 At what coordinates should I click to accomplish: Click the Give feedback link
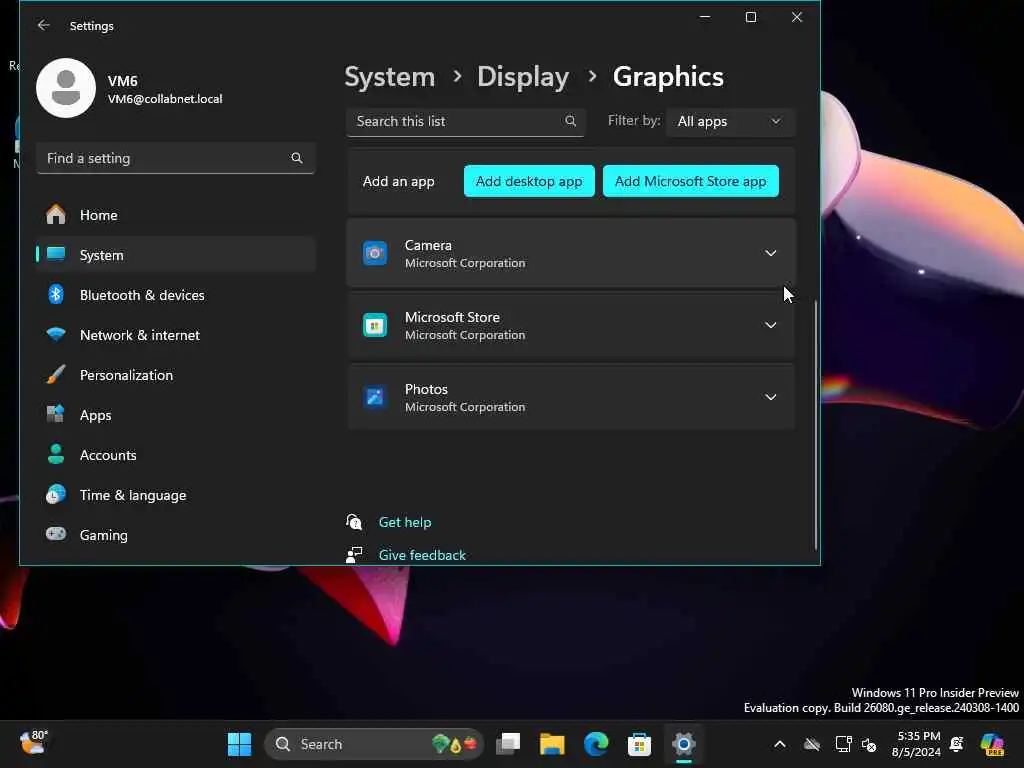[x=422, y=554]
